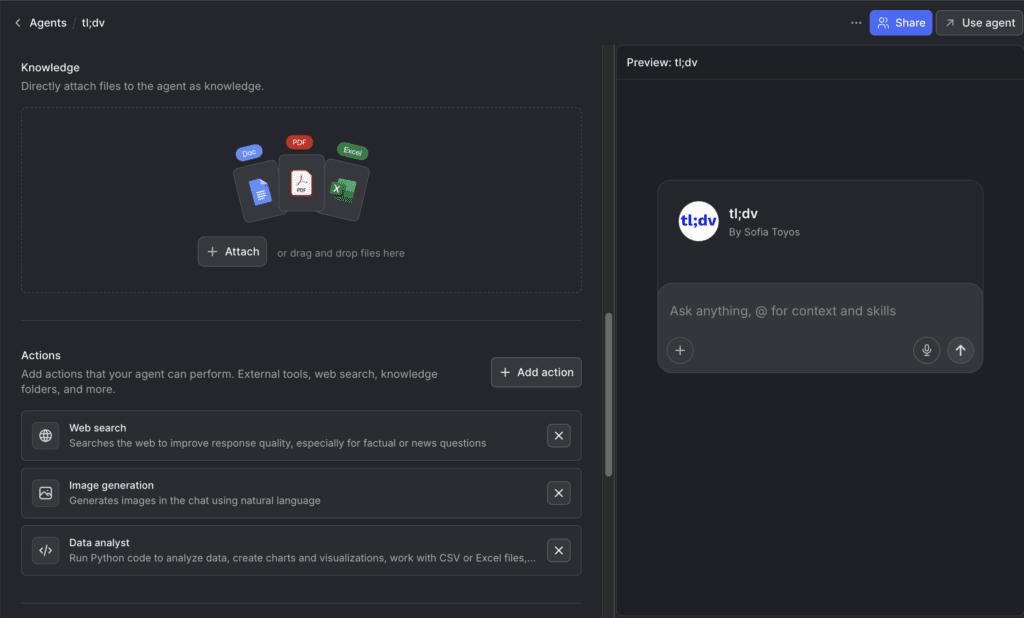
Task: Open the three-dot more options menu
Action: (x=856, y=23)
